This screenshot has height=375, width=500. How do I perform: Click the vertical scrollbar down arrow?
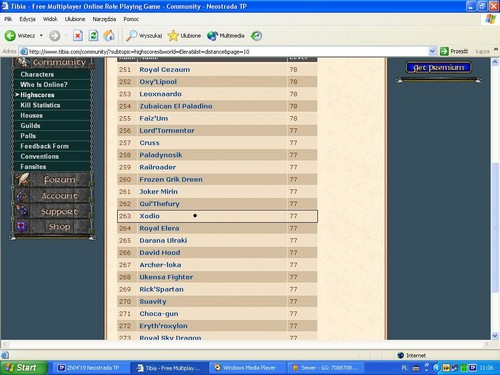(x=495, y=335)
